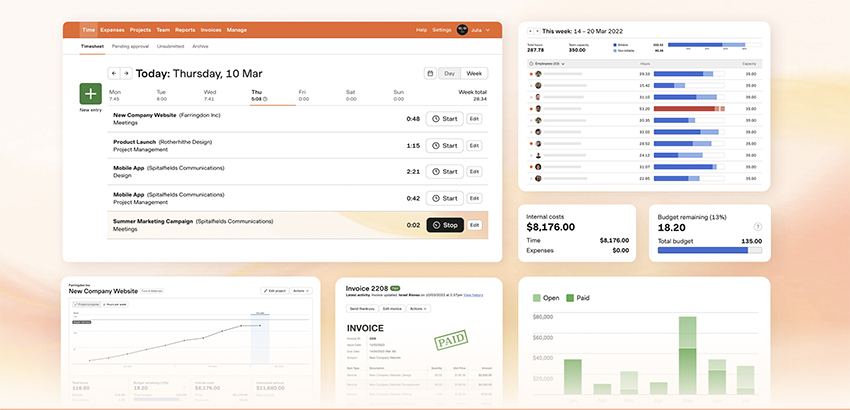Click the green New entry plus button

tap(91, 94)
